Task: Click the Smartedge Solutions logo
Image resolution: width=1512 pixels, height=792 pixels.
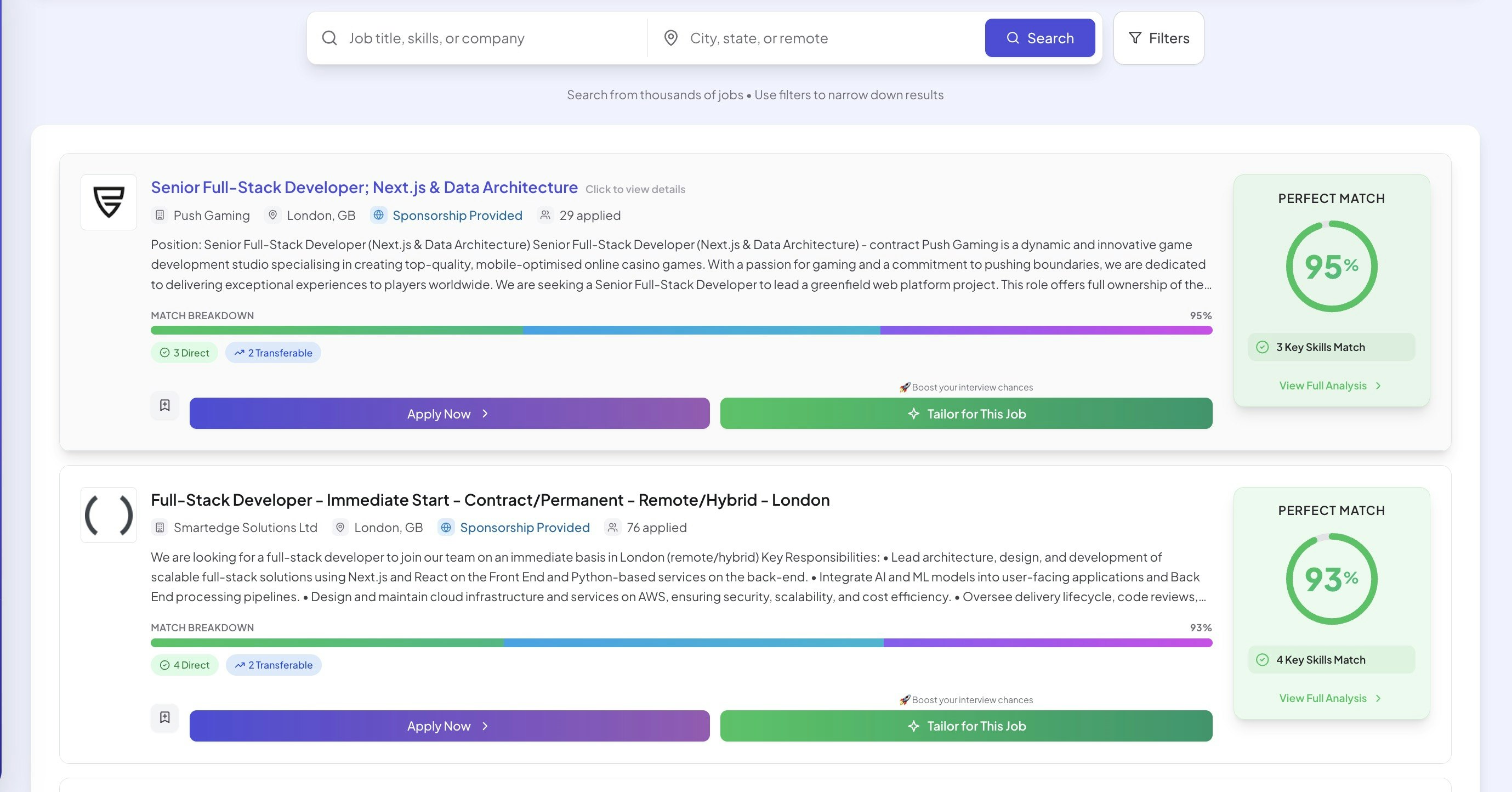Action: coord(109,515)
